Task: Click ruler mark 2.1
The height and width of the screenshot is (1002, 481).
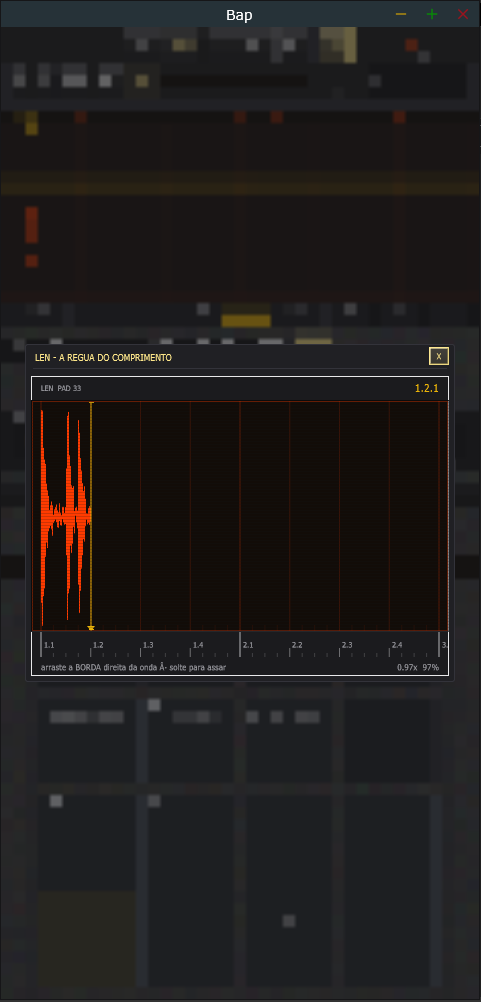Action: [x=248, y=645]
